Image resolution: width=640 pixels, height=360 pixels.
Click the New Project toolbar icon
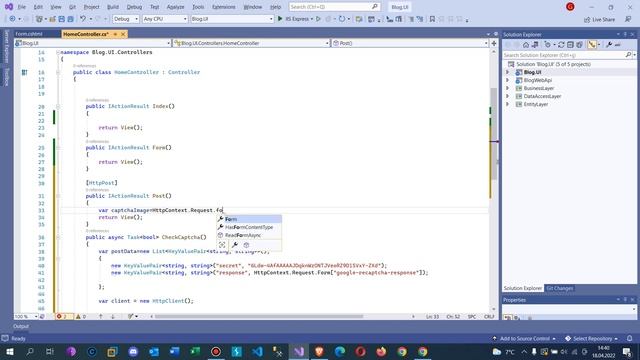coord(39,19)
